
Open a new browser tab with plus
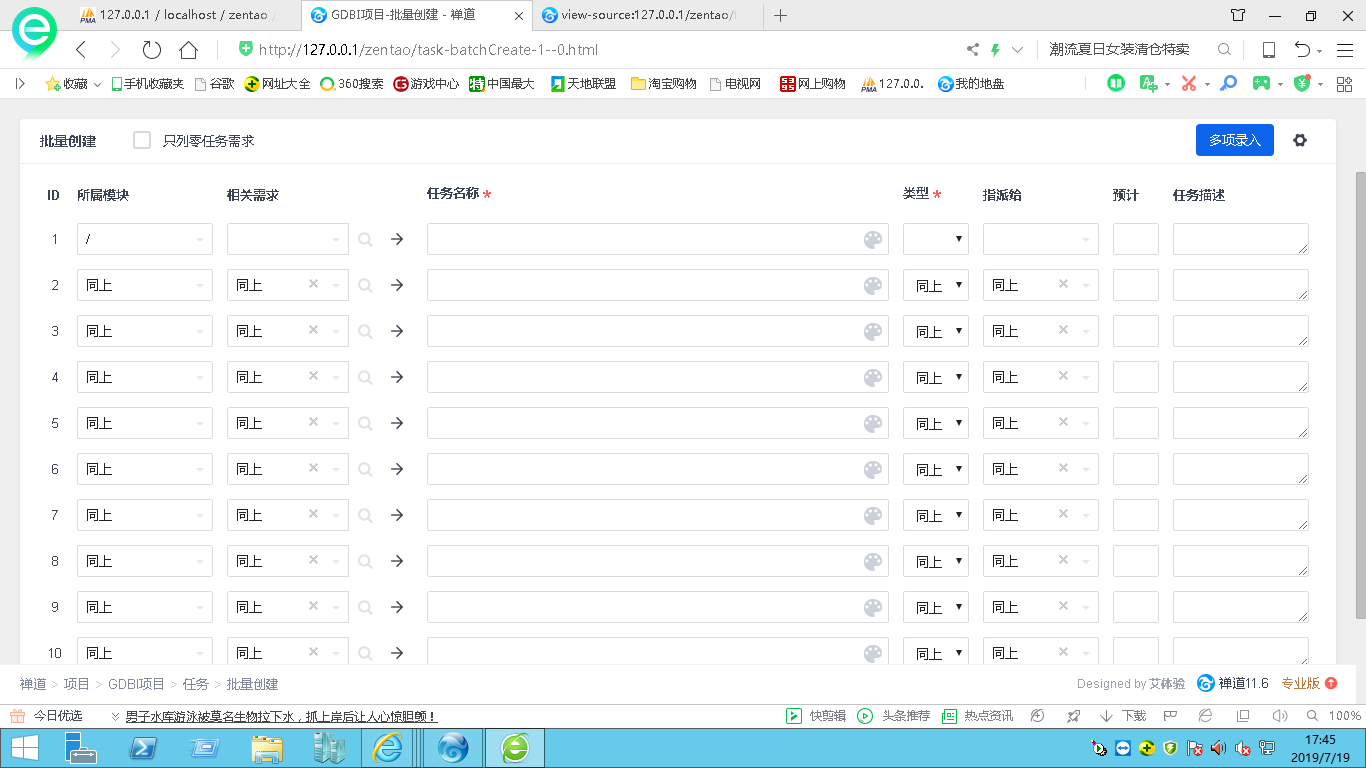coord(781,15)
